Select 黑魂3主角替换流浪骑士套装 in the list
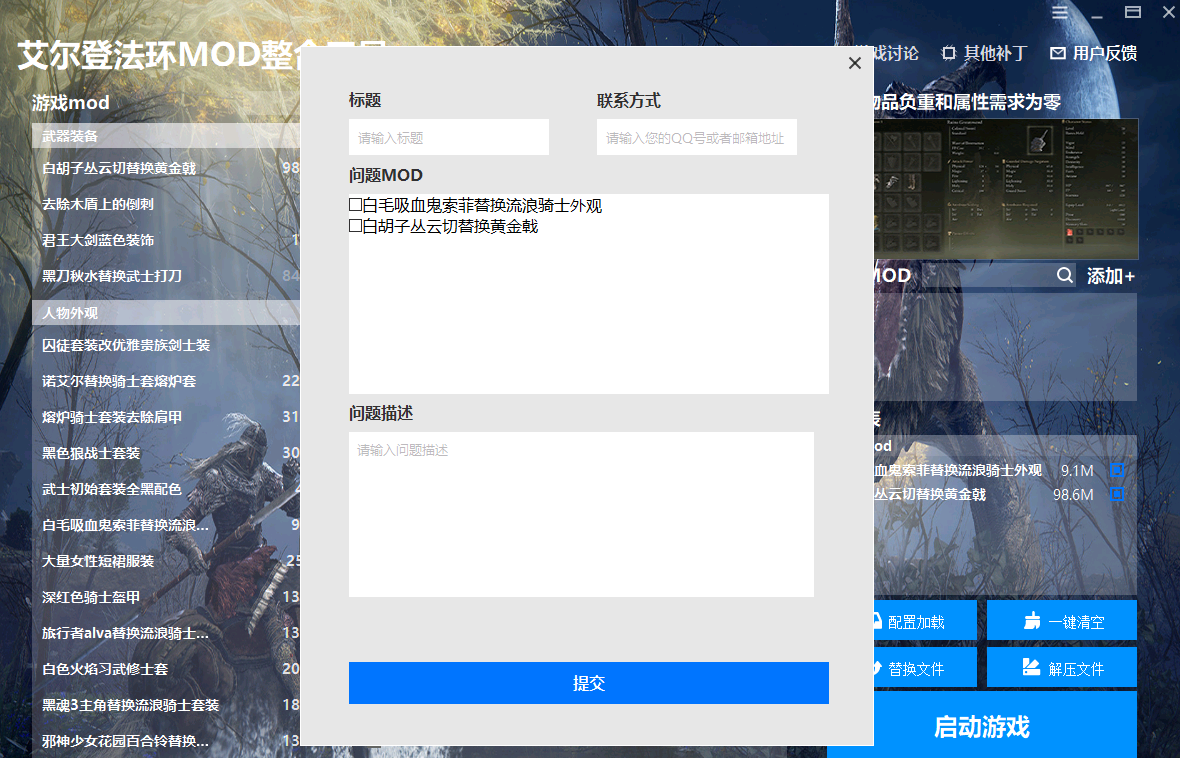 click(x=130, y=705)
